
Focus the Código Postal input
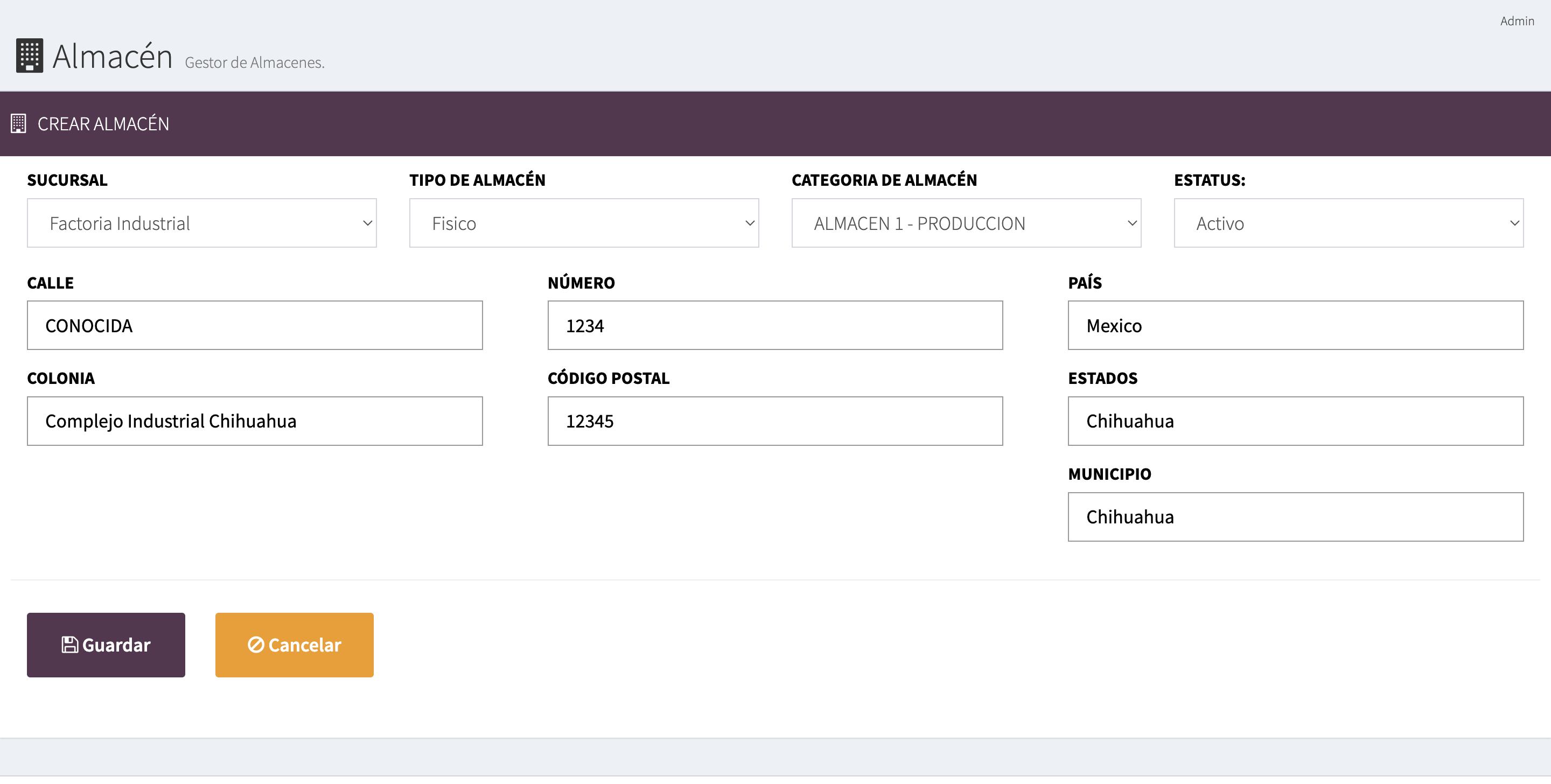(775, 421)
